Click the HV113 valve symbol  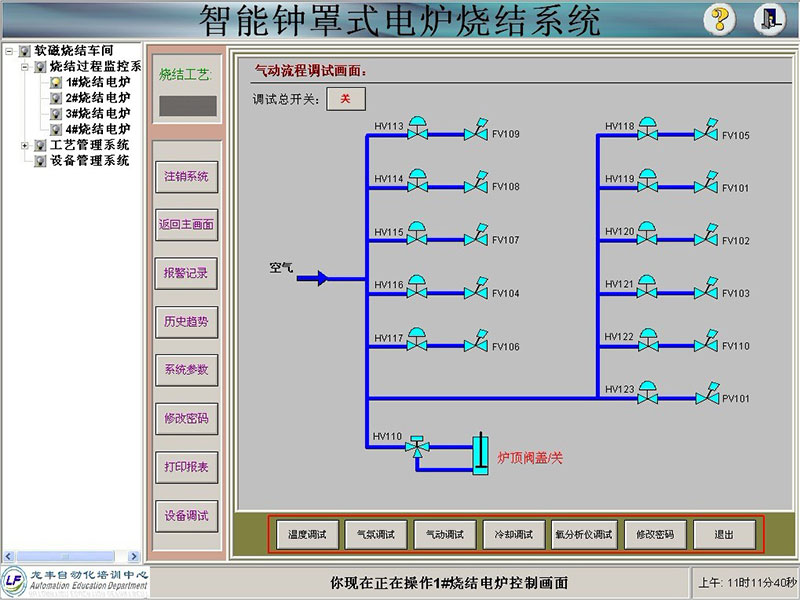tap(417, 131)
